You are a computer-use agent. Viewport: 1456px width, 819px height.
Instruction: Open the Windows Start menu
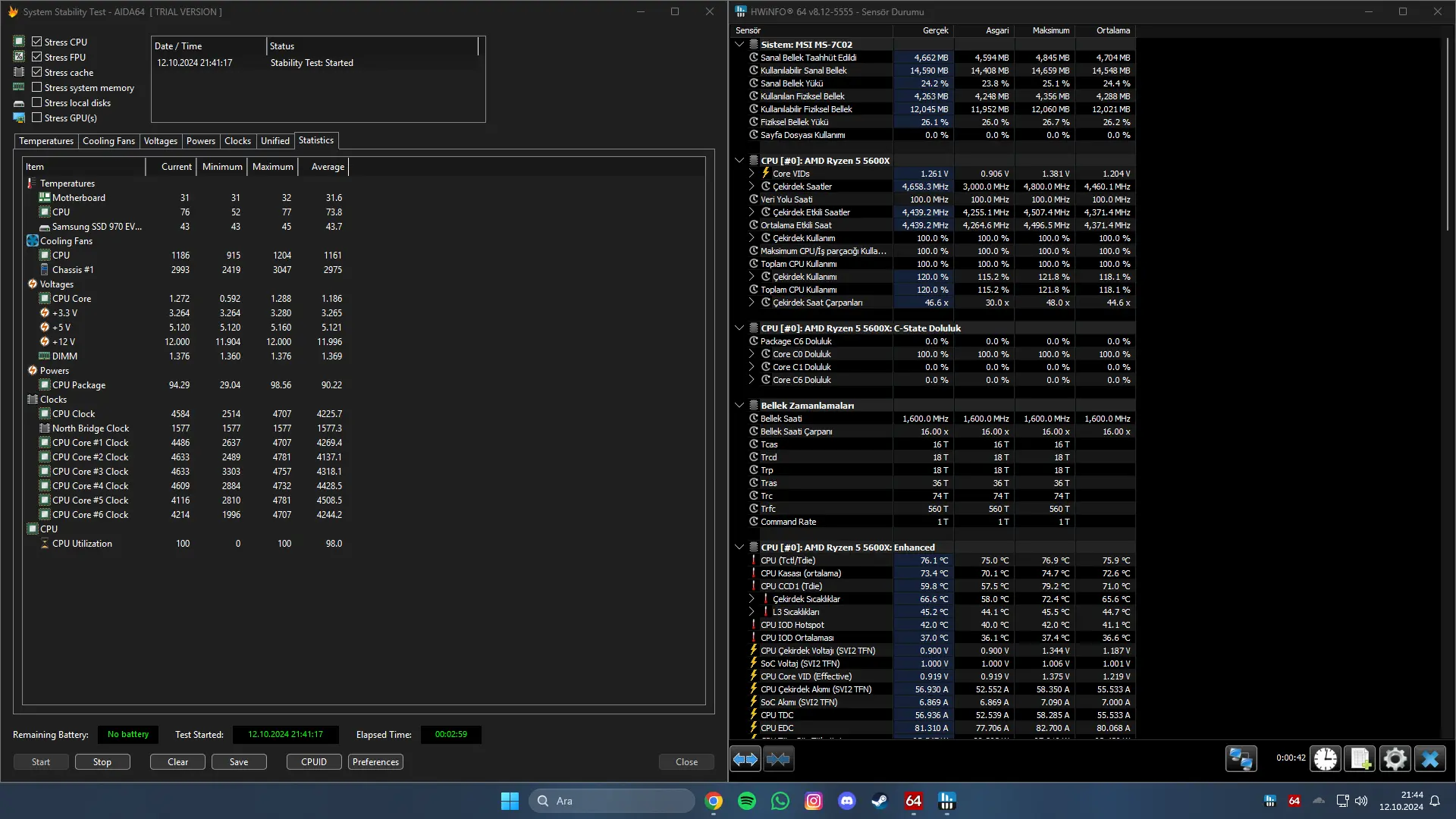(x=510, y=801)
